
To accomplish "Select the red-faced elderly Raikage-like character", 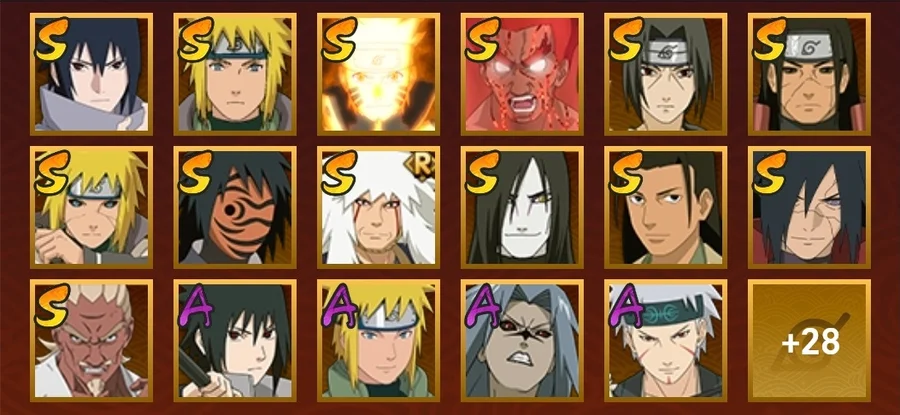I will coord(91,340).
